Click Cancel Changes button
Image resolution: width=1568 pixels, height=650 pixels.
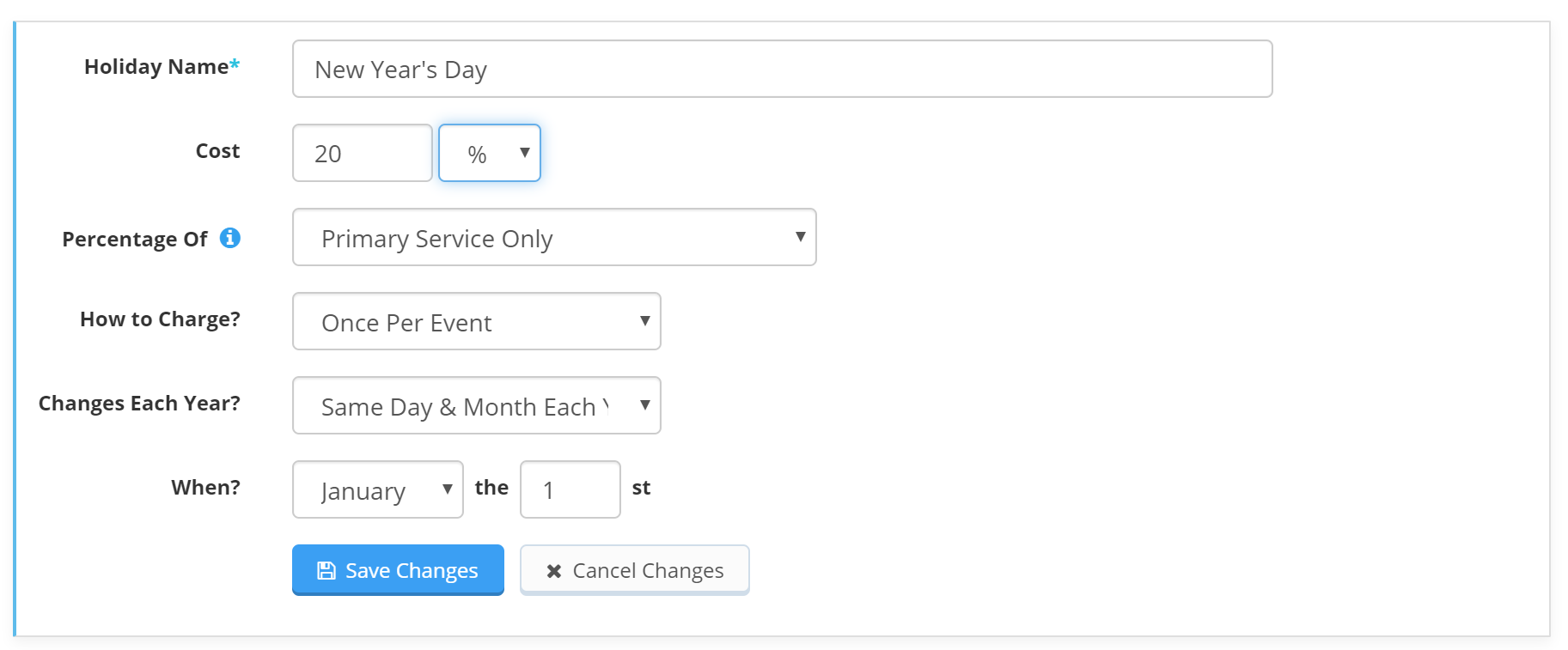[634, 570]
